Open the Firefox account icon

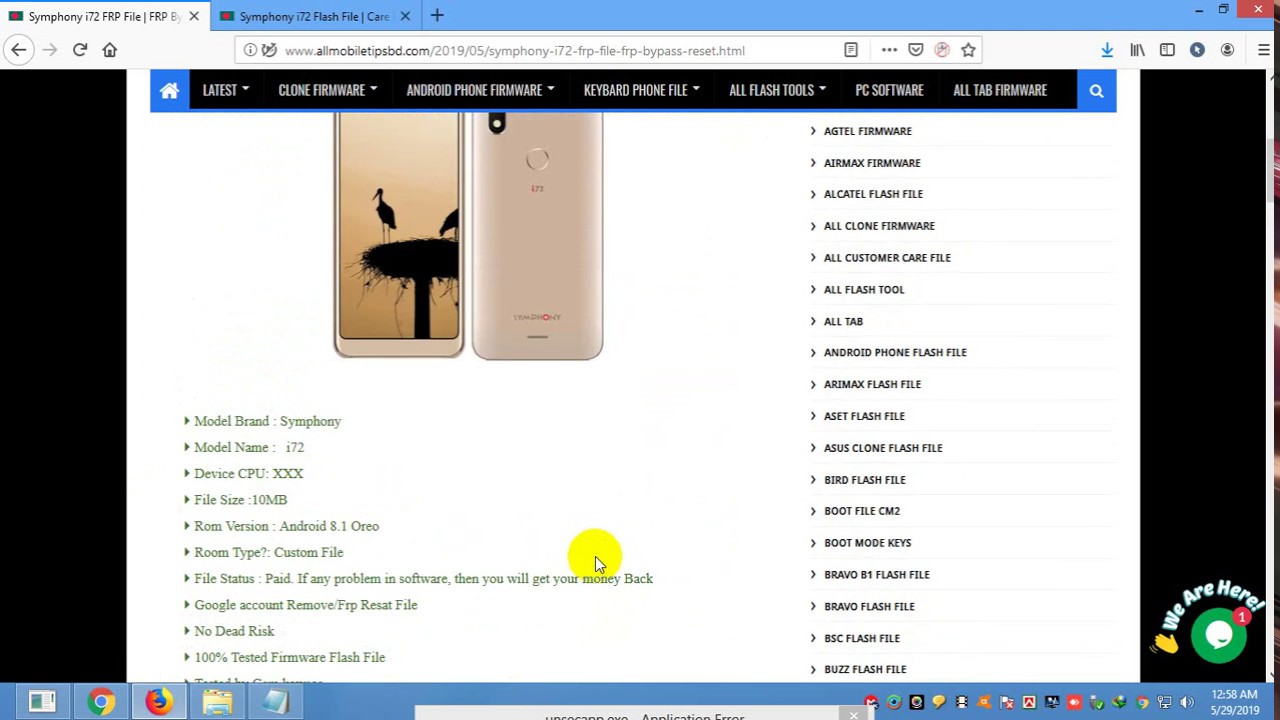pos(1227,50)
